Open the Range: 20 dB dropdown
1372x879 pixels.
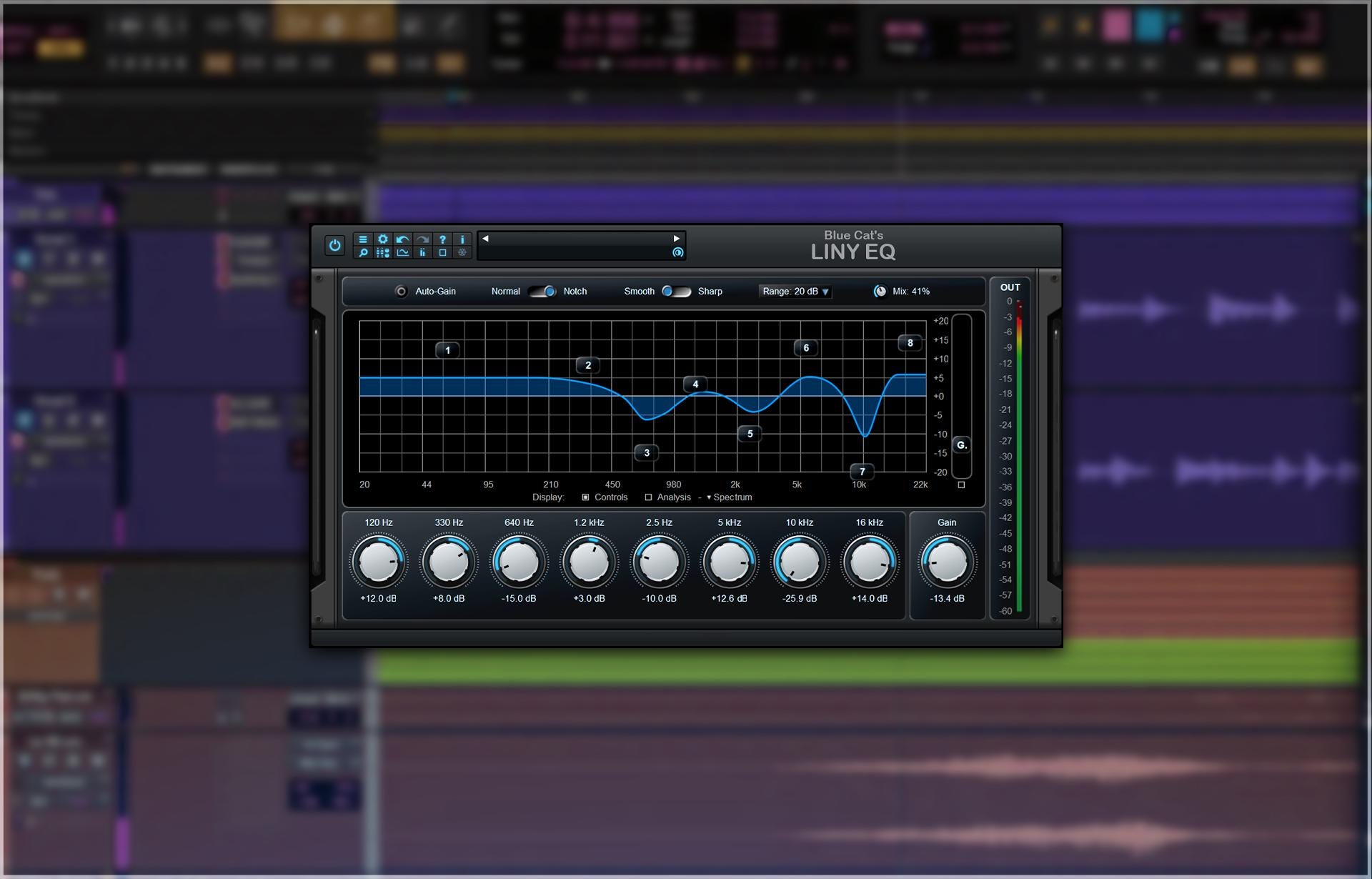click(x=795, y=292)
